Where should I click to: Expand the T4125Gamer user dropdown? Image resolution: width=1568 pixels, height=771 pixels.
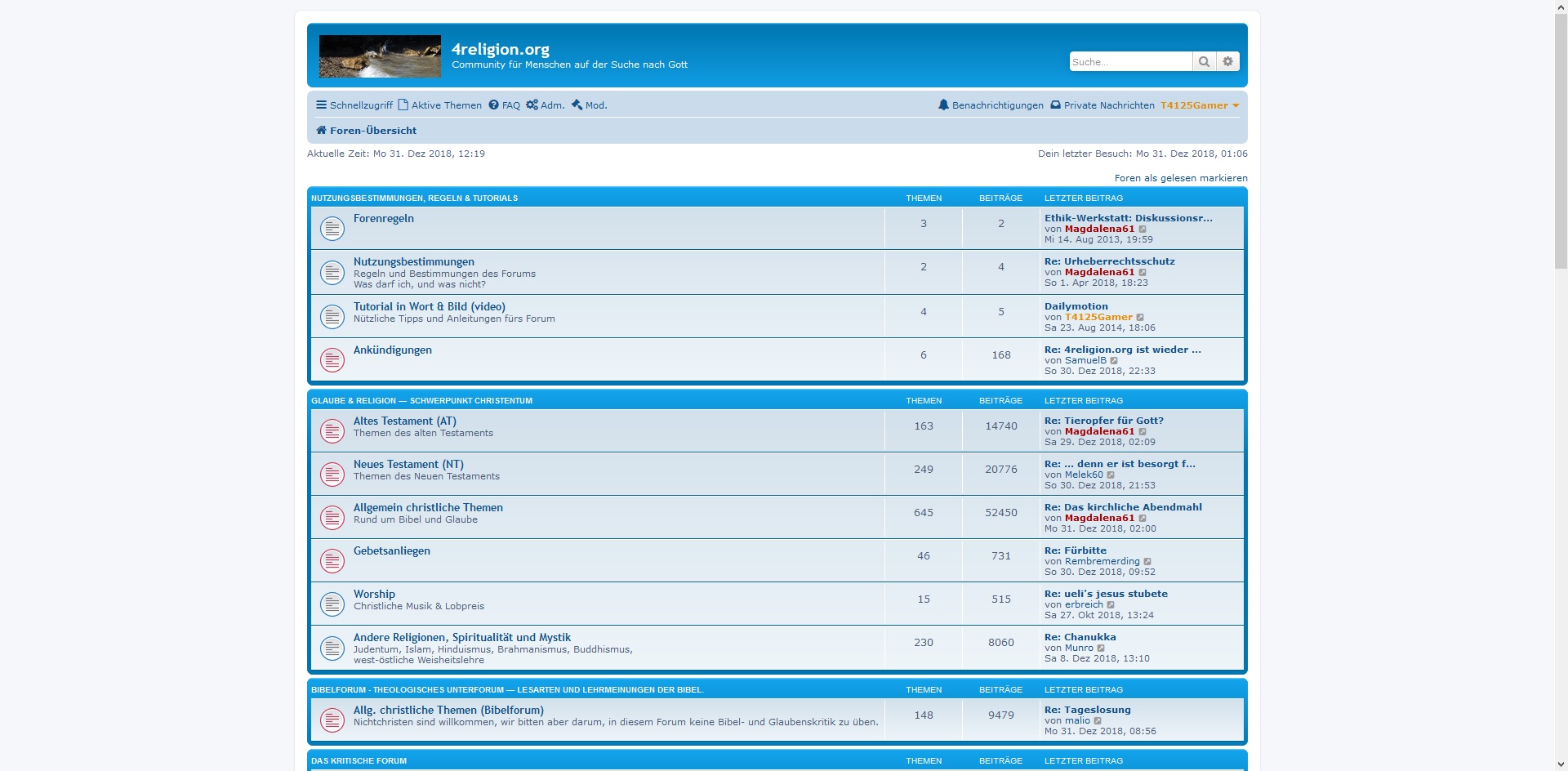[1235, 105]
